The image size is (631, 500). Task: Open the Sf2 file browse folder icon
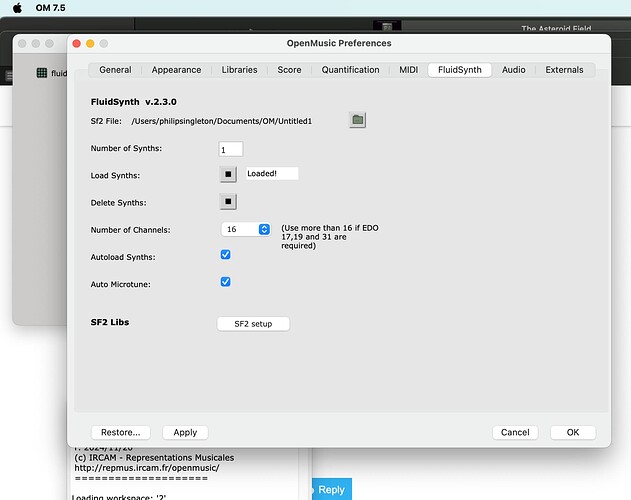[357, 120]
